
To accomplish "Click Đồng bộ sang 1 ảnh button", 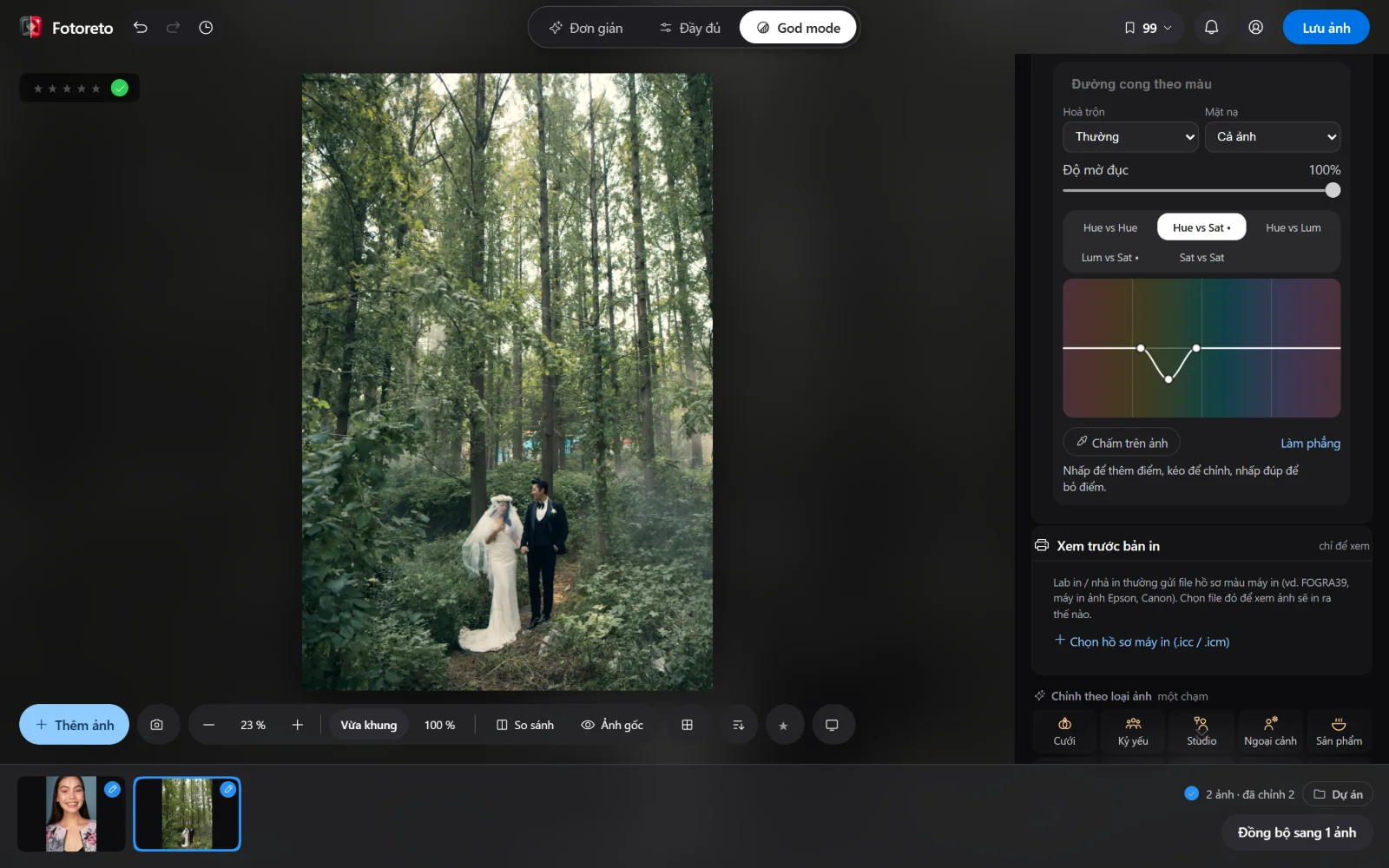I will 1296,832.
